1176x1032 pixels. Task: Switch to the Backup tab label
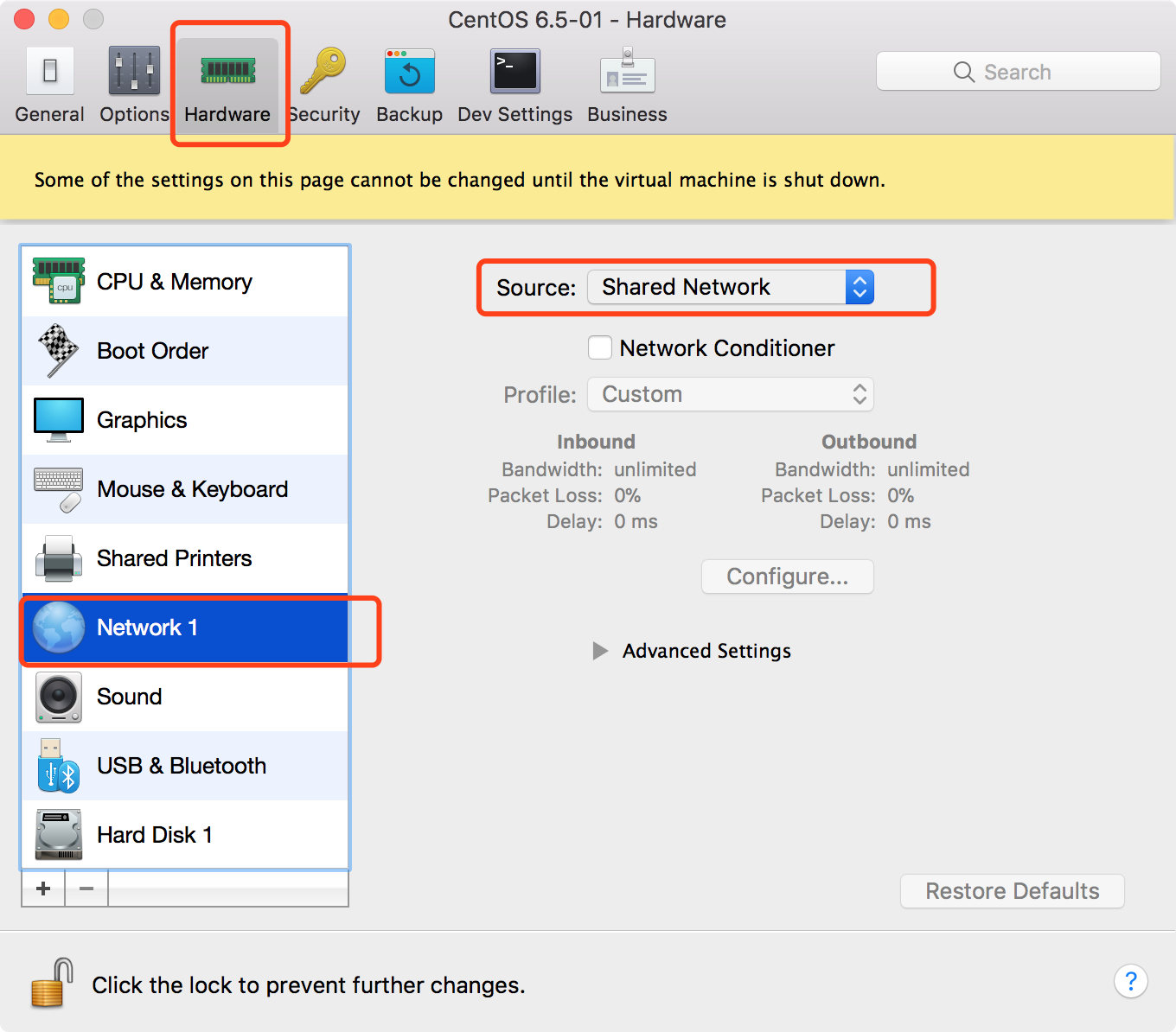click(x=410, y=114)
